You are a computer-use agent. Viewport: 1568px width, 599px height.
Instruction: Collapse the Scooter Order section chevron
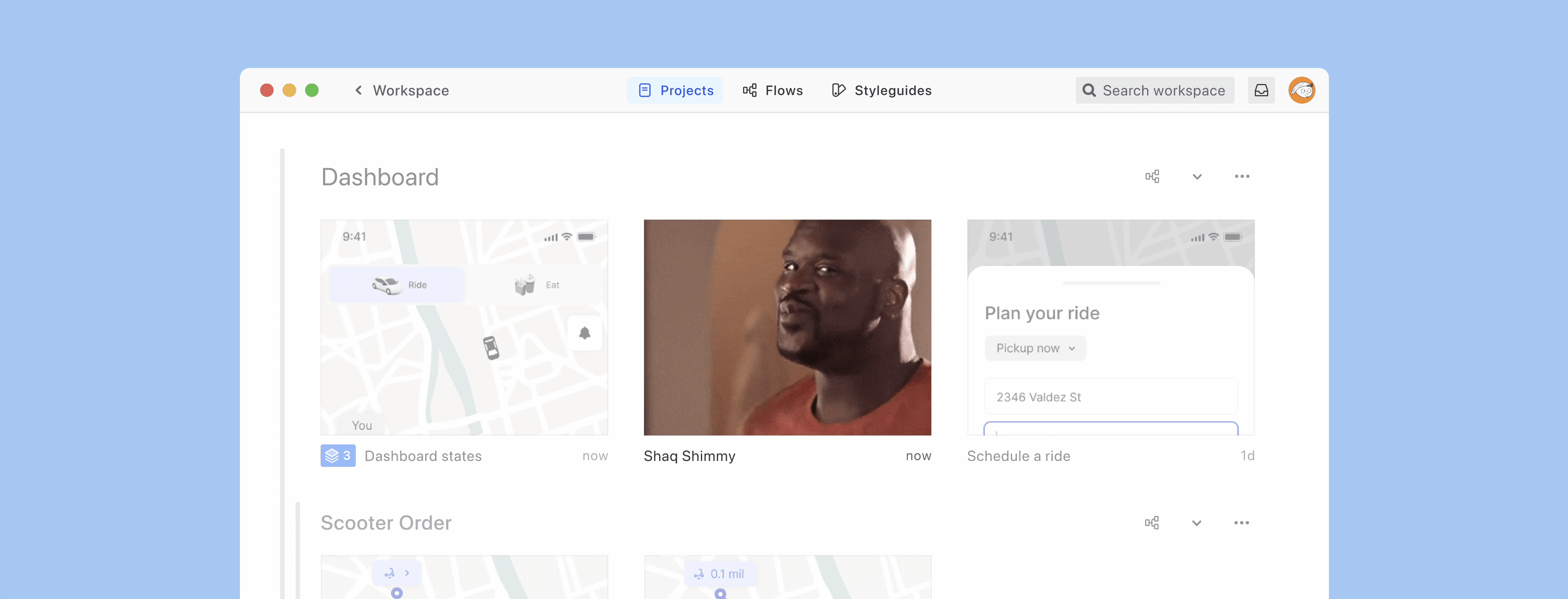tap(1196, 523)
